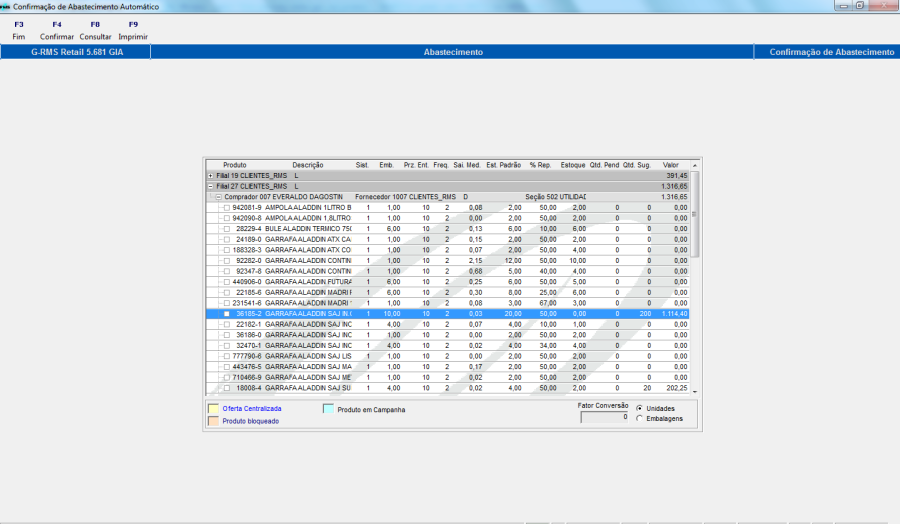Click the Oferta Centralizada link
Screen dimensions: 900x524
(x=252, y=409)
